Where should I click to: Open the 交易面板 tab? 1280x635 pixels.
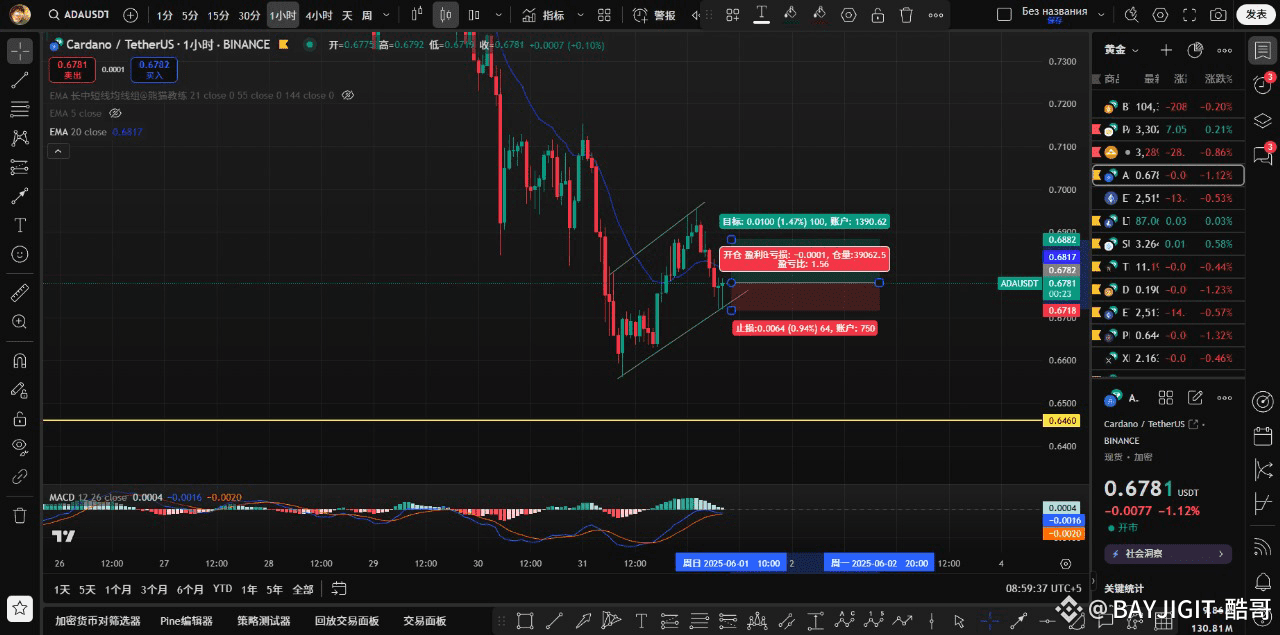pyautogui.click(x=424, y=621)
